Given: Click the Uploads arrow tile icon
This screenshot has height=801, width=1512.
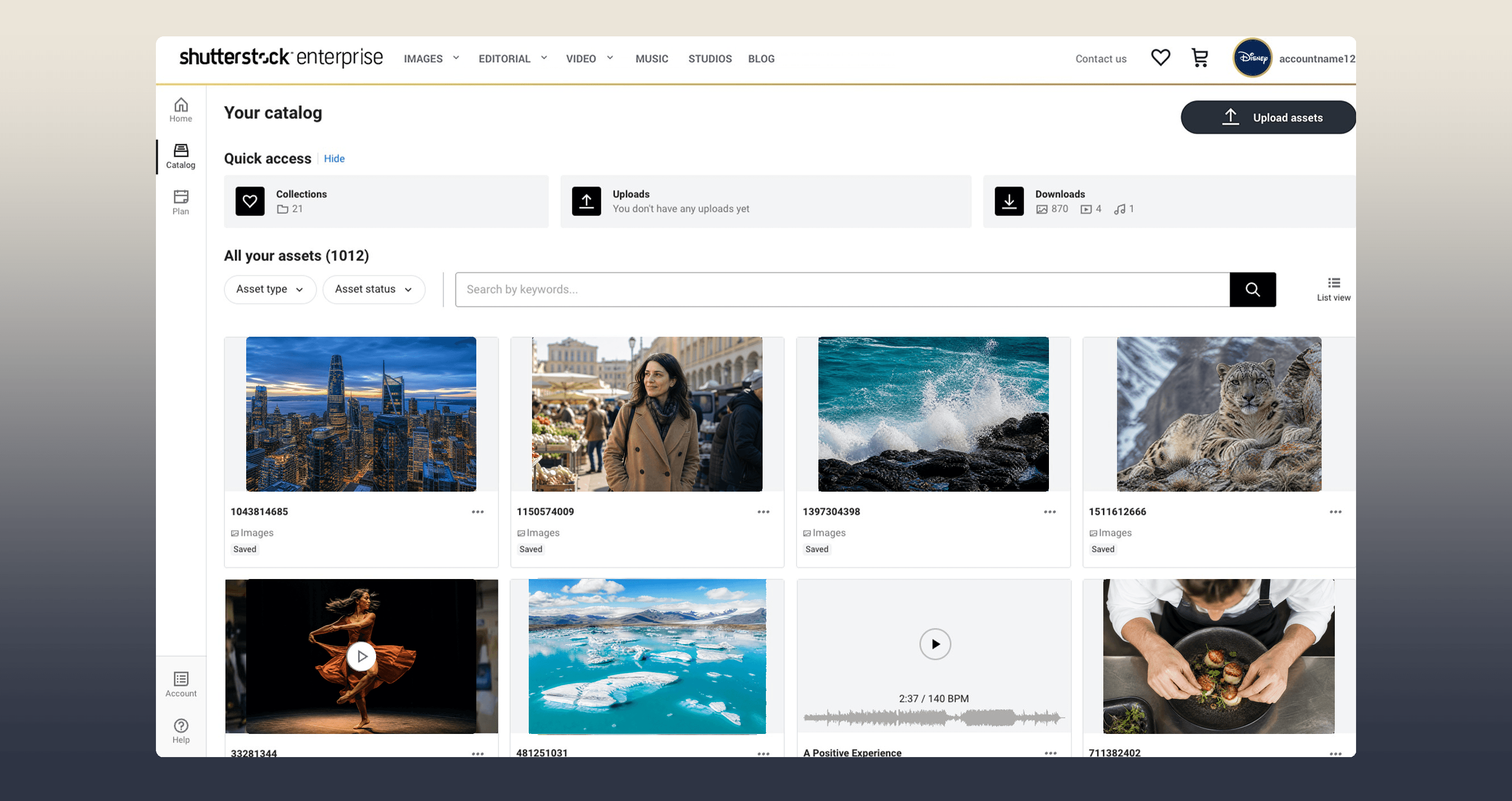Looking at the screenshot, I should pos(586,201).
